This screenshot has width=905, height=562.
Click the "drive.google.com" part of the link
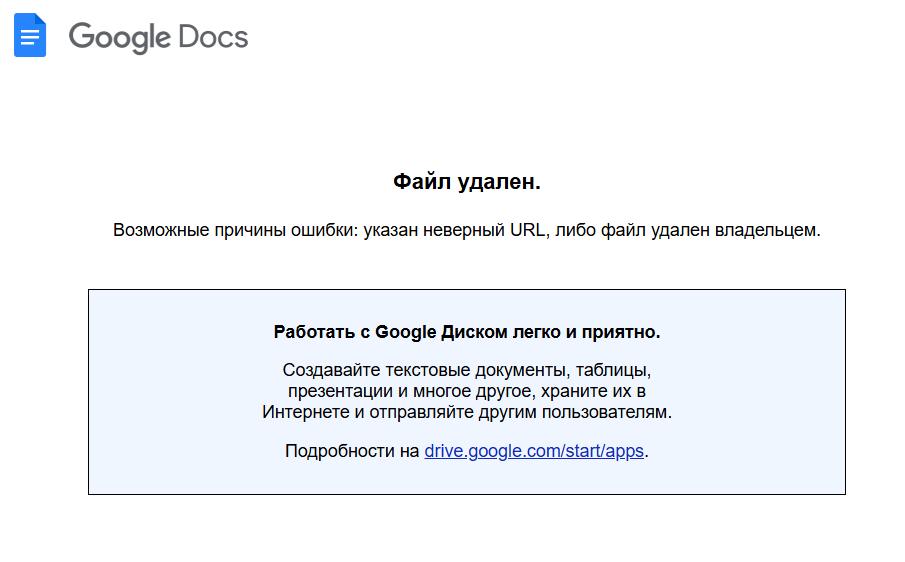point(492,451)
